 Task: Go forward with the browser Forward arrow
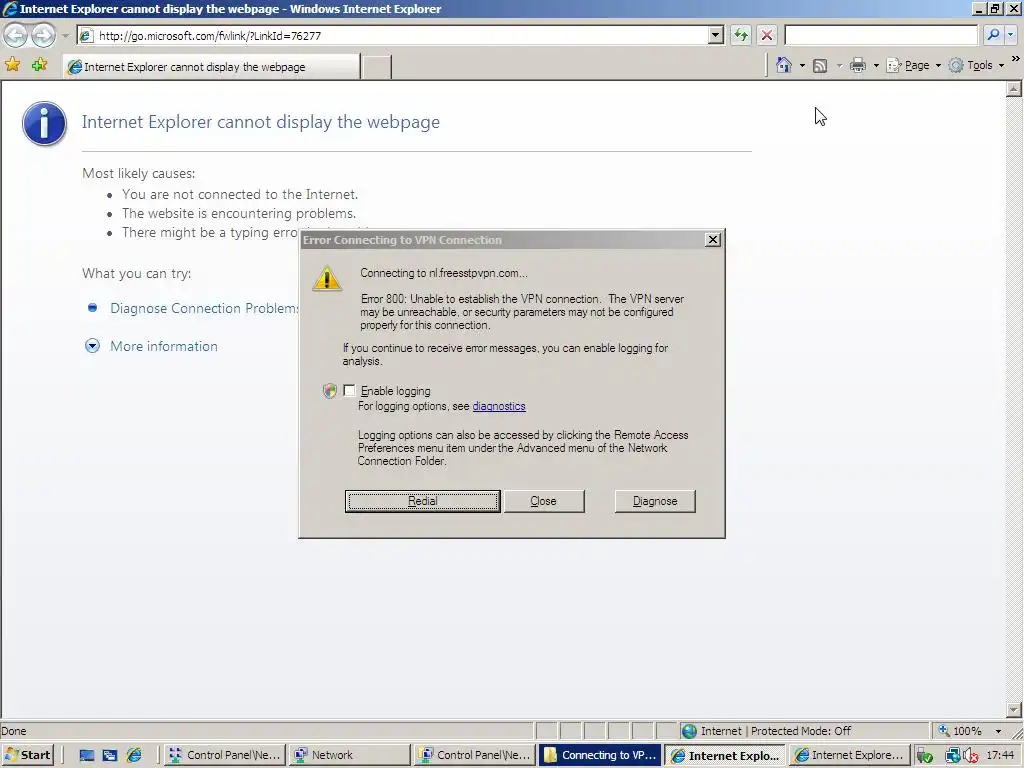point(43,35)
